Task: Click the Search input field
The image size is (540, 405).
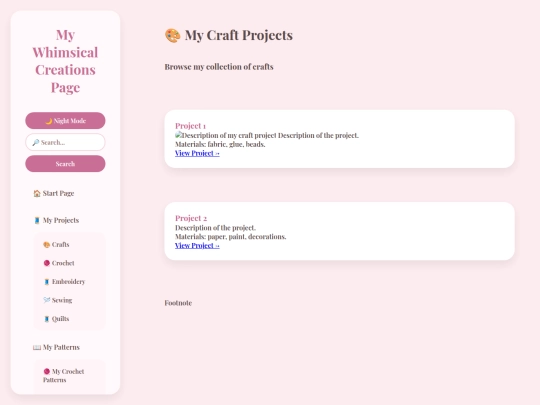Action: point(65,142)
